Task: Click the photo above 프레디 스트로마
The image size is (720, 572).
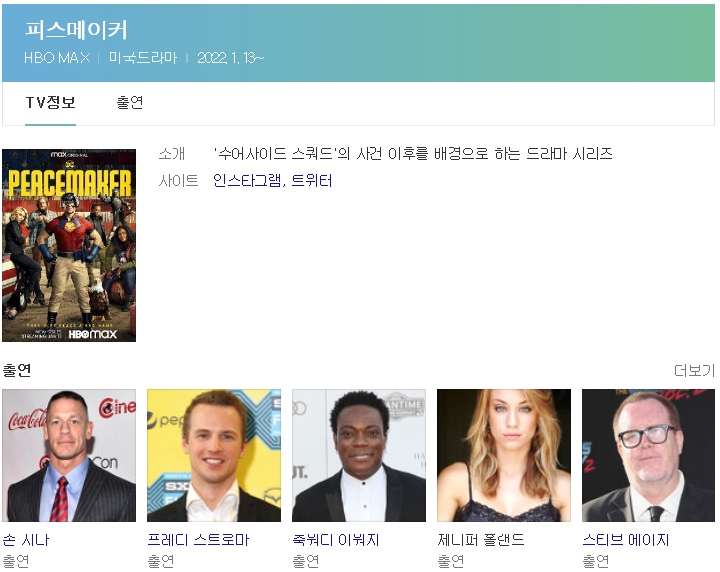Action: coord(214,455)
